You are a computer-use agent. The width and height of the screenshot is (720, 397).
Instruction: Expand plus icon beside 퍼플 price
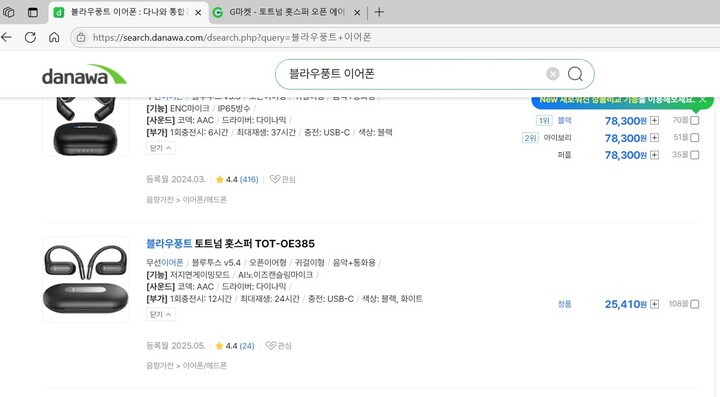click(x=654, y=155)
